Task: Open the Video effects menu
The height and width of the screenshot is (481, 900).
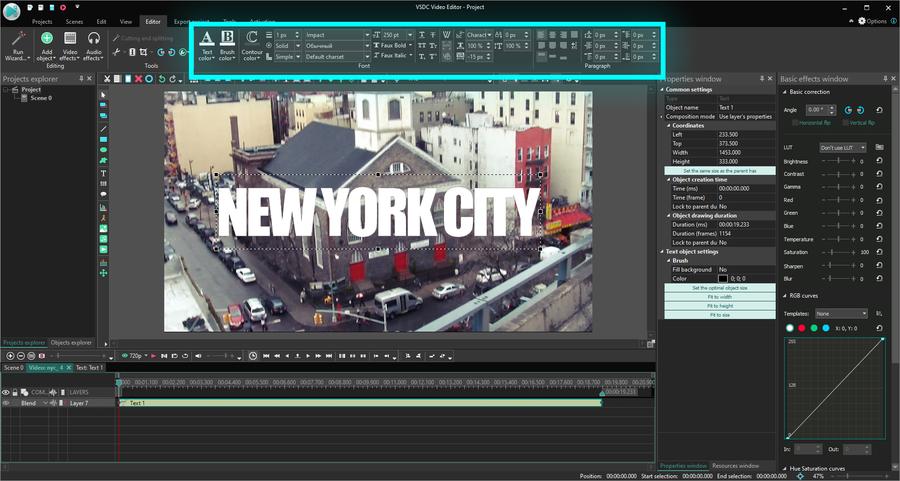Action: point(69,46)
